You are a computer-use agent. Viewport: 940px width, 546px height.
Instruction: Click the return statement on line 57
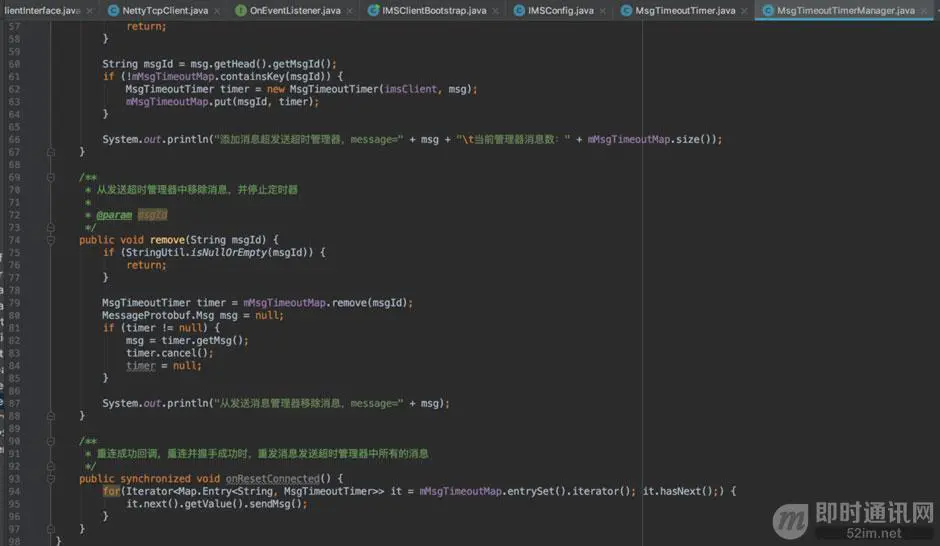(146, 26)
